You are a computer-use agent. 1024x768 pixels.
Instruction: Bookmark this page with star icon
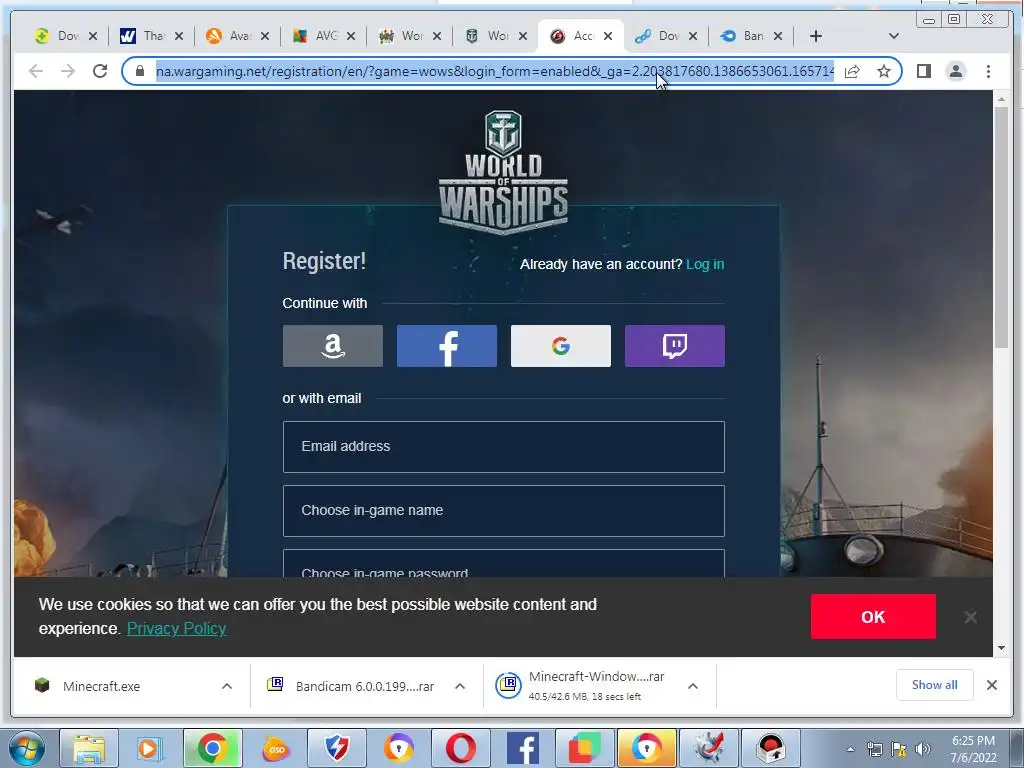coord(884,71)
